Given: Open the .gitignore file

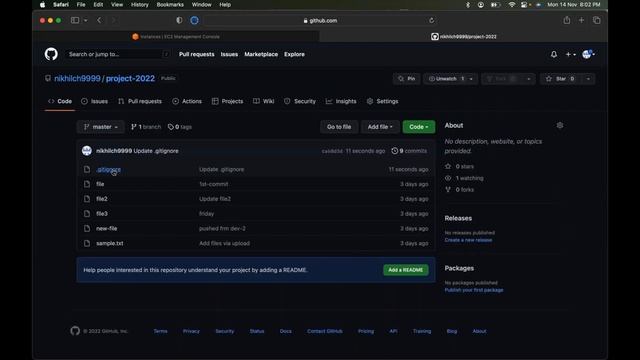Looking at the screenshot, I should point(109,169).
